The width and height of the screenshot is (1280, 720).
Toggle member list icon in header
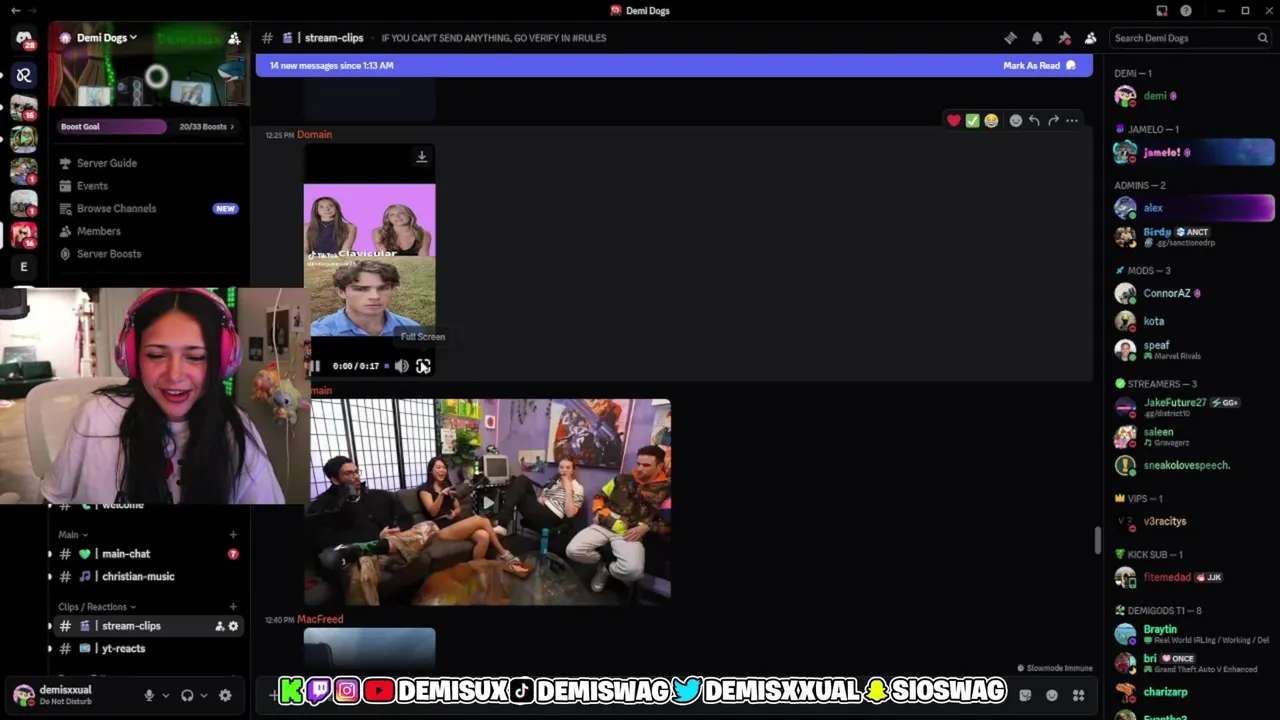point(1090,38)
